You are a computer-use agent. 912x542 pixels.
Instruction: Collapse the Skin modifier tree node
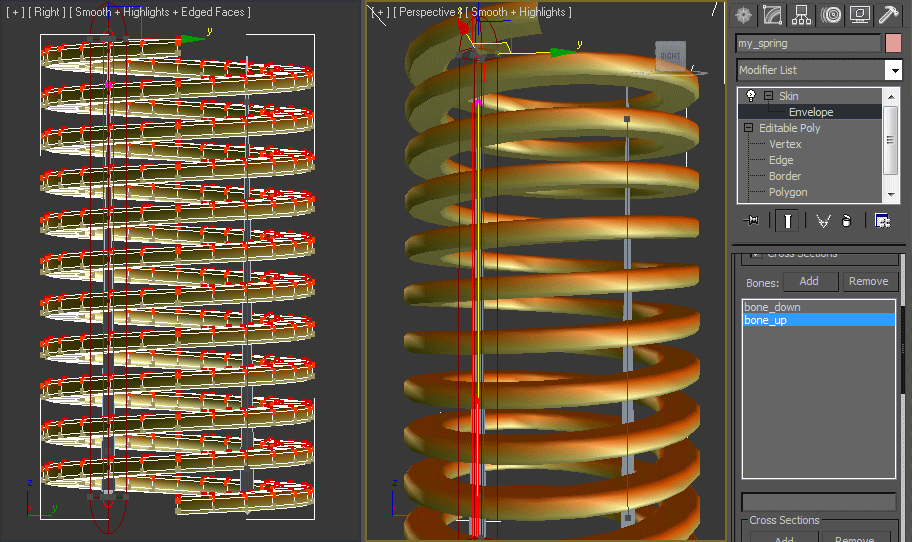pos(768,96)
